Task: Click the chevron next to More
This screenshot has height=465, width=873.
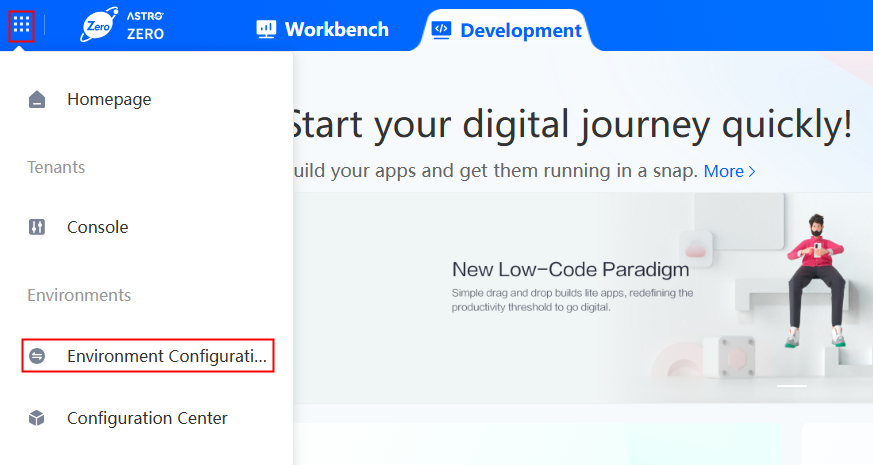Action: [752, 172]
